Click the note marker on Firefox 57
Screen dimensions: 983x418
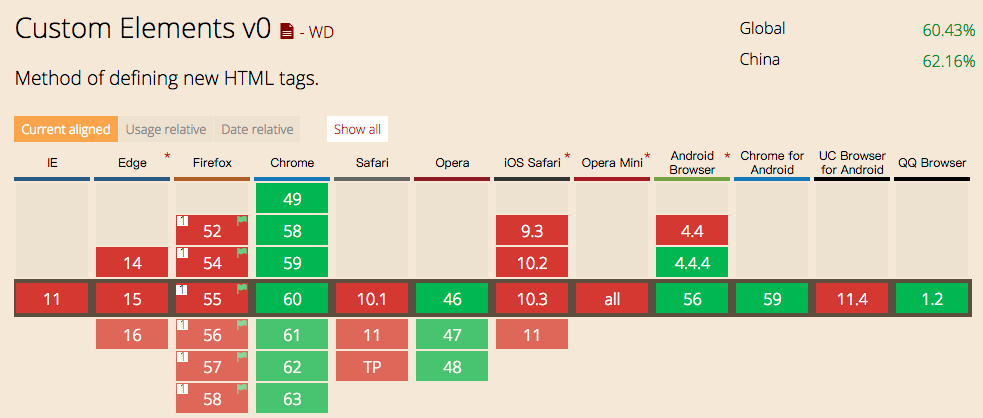tap(182, 356)
